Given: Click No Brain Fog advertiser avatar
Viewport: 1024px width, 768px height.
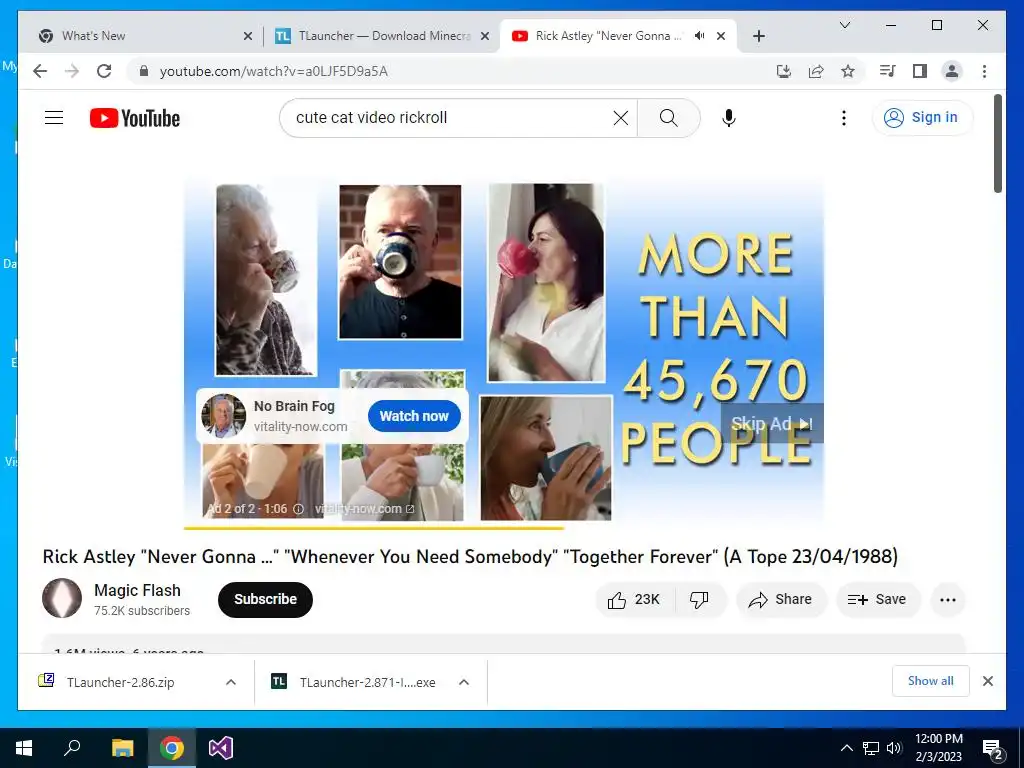Looking at the screenshot, I should [223, 416].
